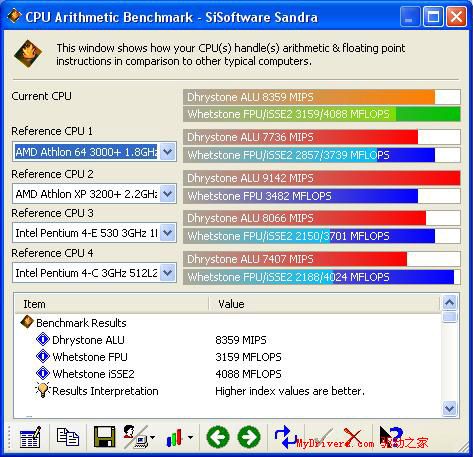Open the Reference CPU 2 Athlon XP dropdown

(168, 194)
